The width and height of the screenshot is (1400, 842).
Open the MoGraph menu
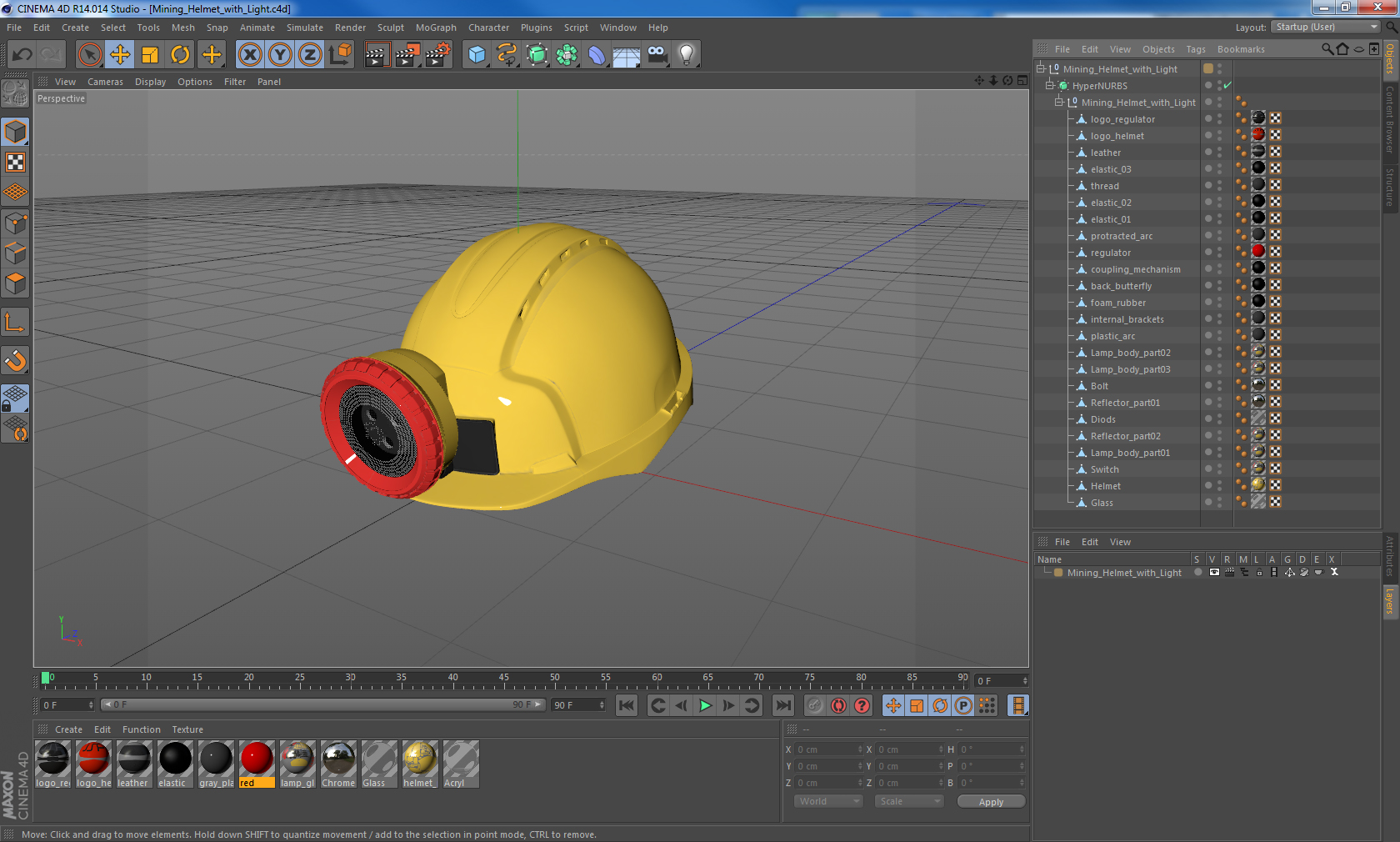436,28
